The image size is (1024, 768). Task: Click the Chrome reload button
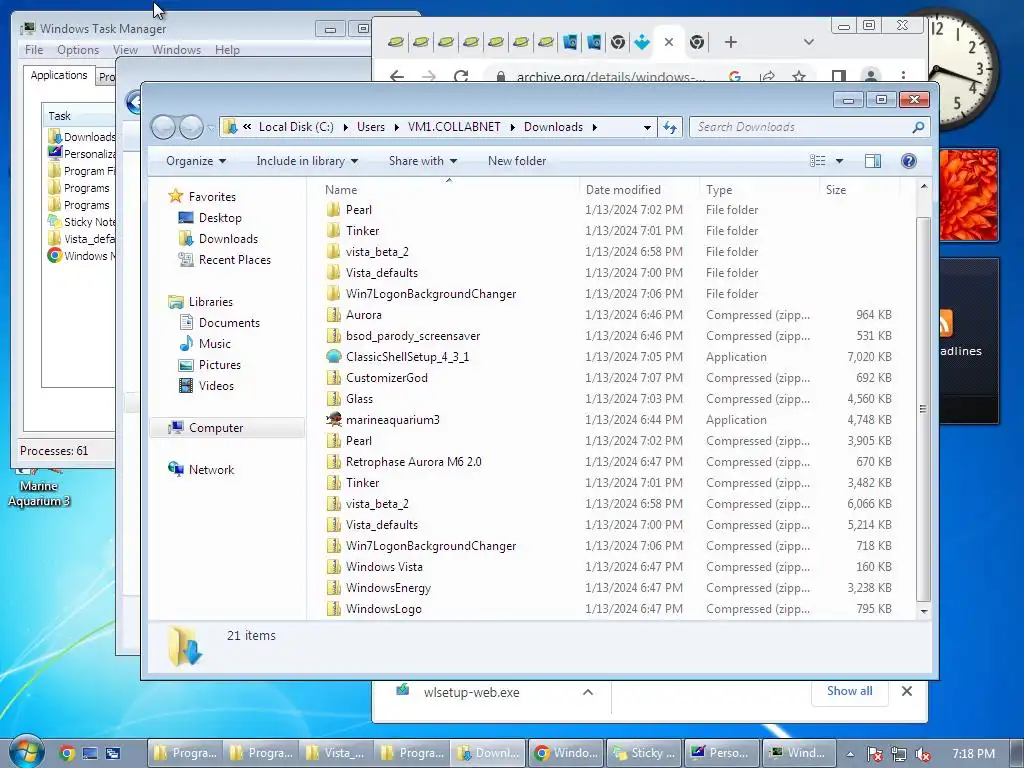click(461, 77)
